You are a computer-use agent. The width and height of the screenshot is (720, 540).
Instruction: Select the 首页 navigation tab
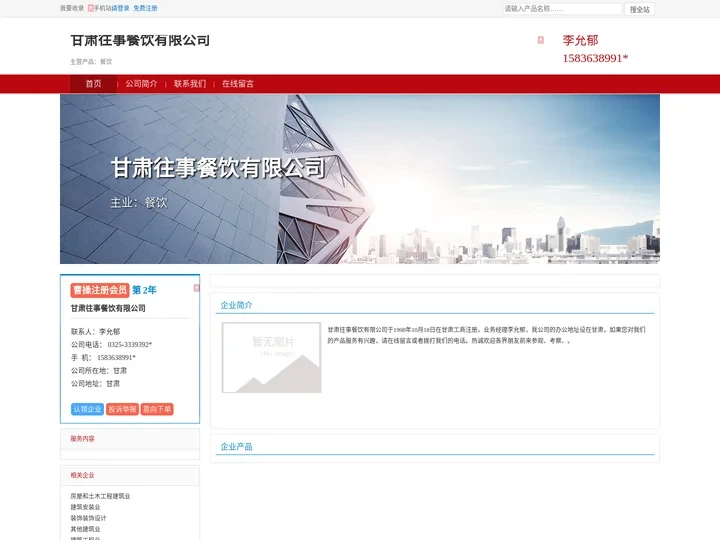click(x=93, y=84)
